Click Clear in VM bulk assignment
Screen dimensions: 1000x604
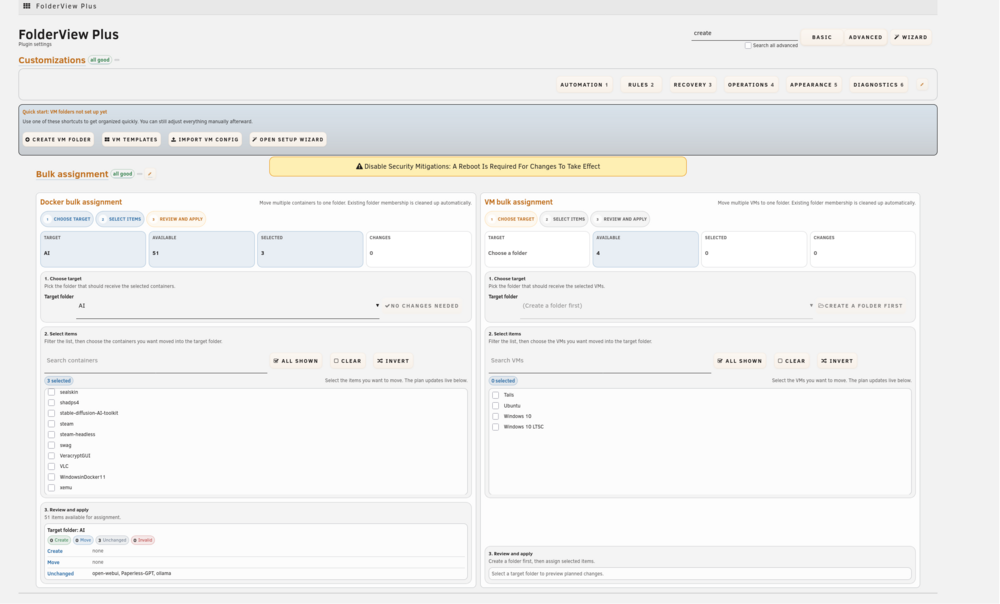click(791, 361)
